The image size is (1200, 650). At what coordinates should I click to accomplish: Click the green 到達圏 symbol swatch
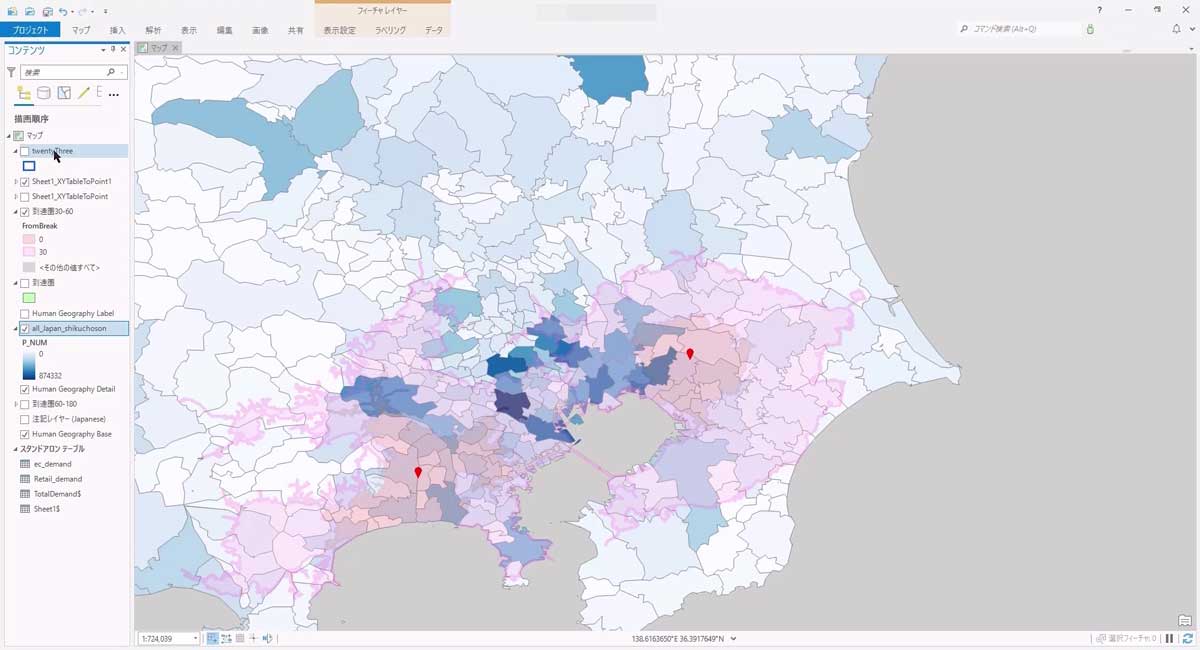click(x=29, y=298)
